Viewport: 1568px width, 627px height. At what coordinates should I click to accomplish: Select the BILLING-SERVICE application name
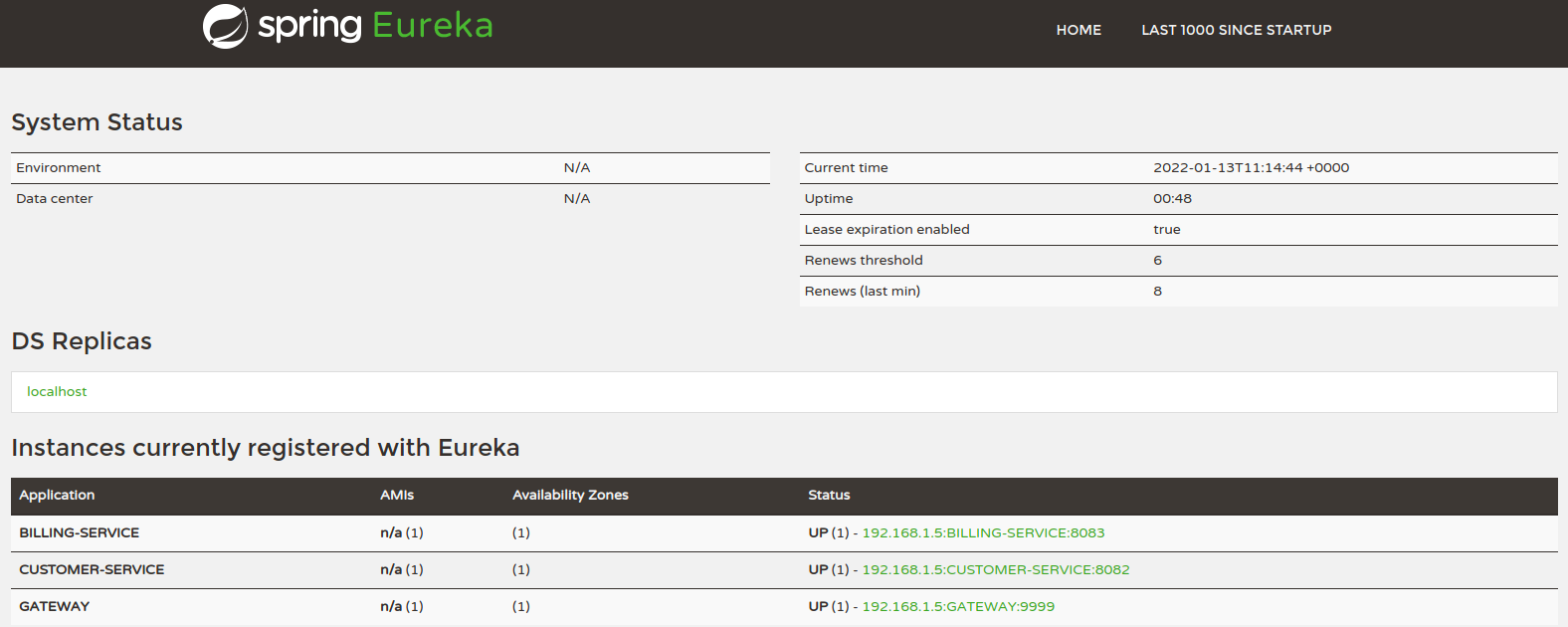[x=80, y=533]
